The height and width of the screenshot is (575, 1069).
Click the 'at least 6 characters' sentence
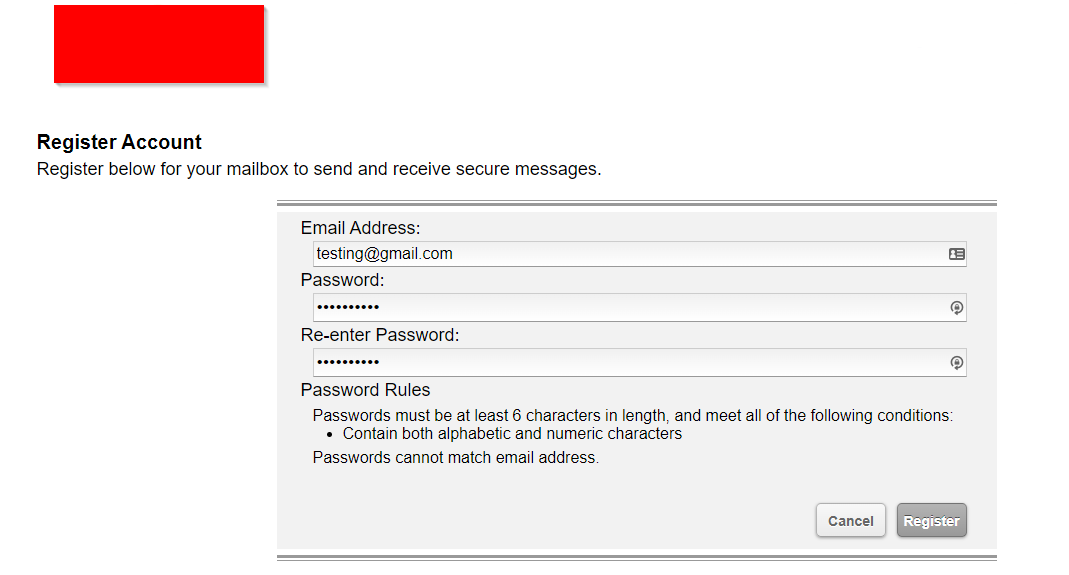point(633,415)
